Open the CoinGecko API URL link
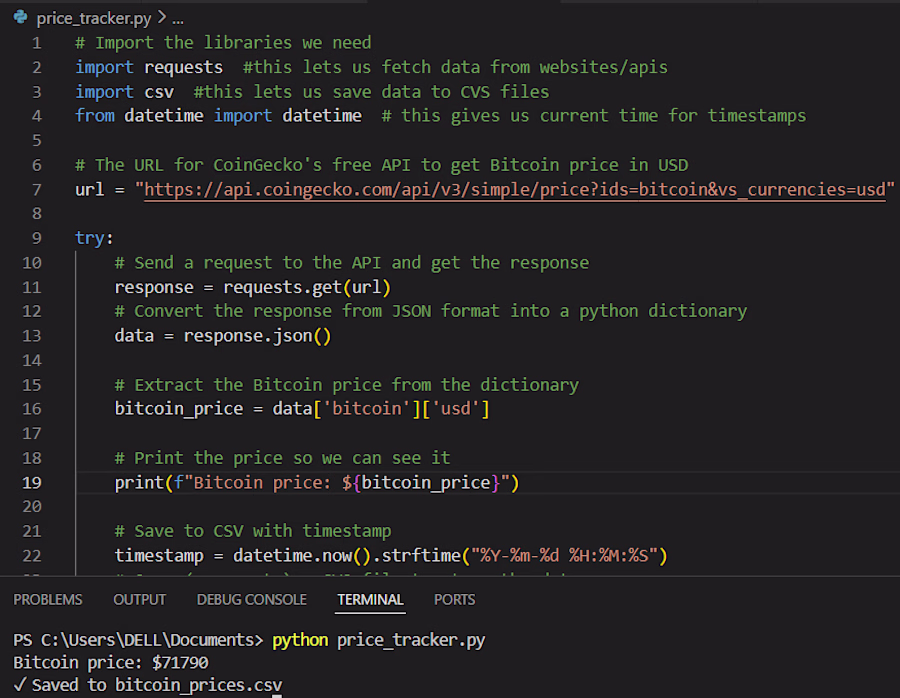This screenshot has height=698, width=900. pyautogui.click(x=515, y=190)
